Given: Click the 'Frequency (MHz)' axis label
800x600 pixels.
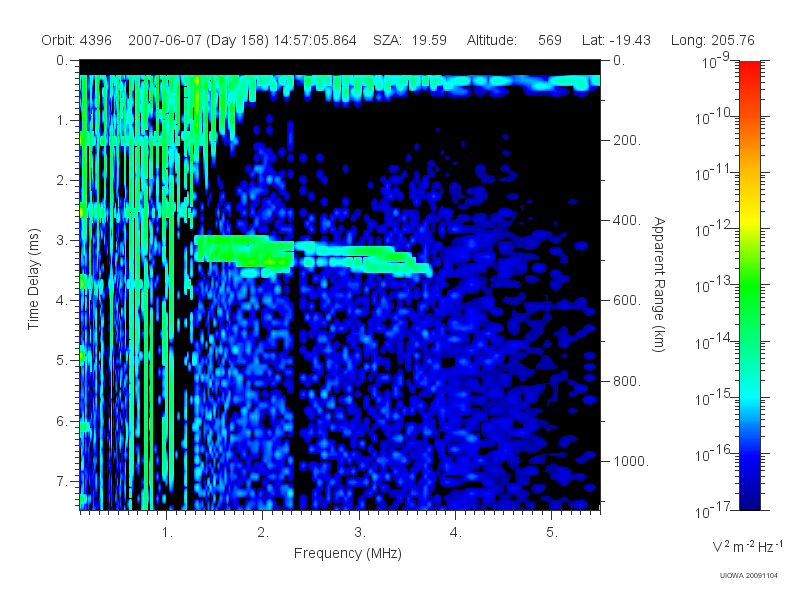Looking at the screenshot, I should tap(347, 553).
